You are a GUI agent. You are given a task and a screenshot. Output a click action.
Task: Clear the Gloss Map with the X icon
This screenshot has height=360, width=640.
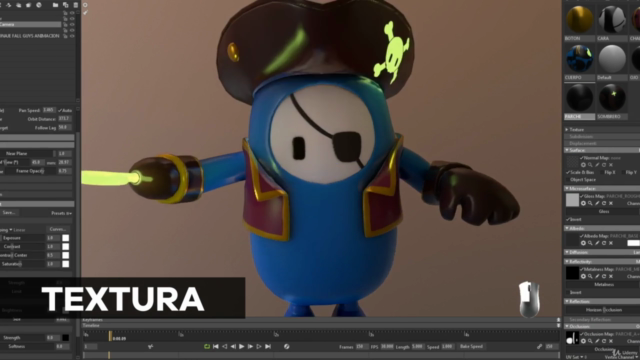(611, 203)
